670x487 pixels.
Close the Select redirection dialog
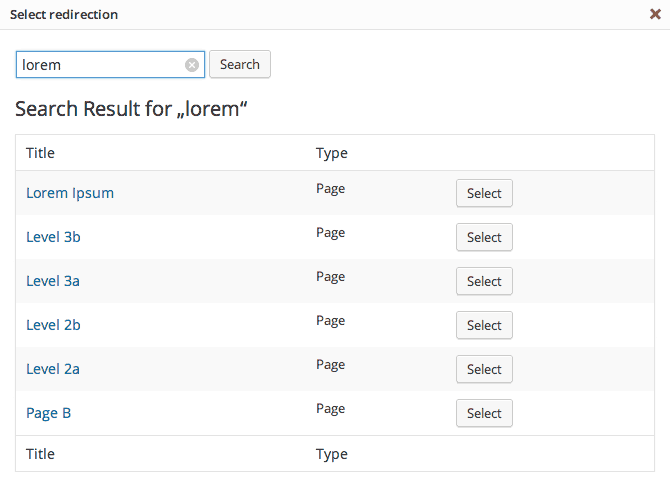pos(654,15)
